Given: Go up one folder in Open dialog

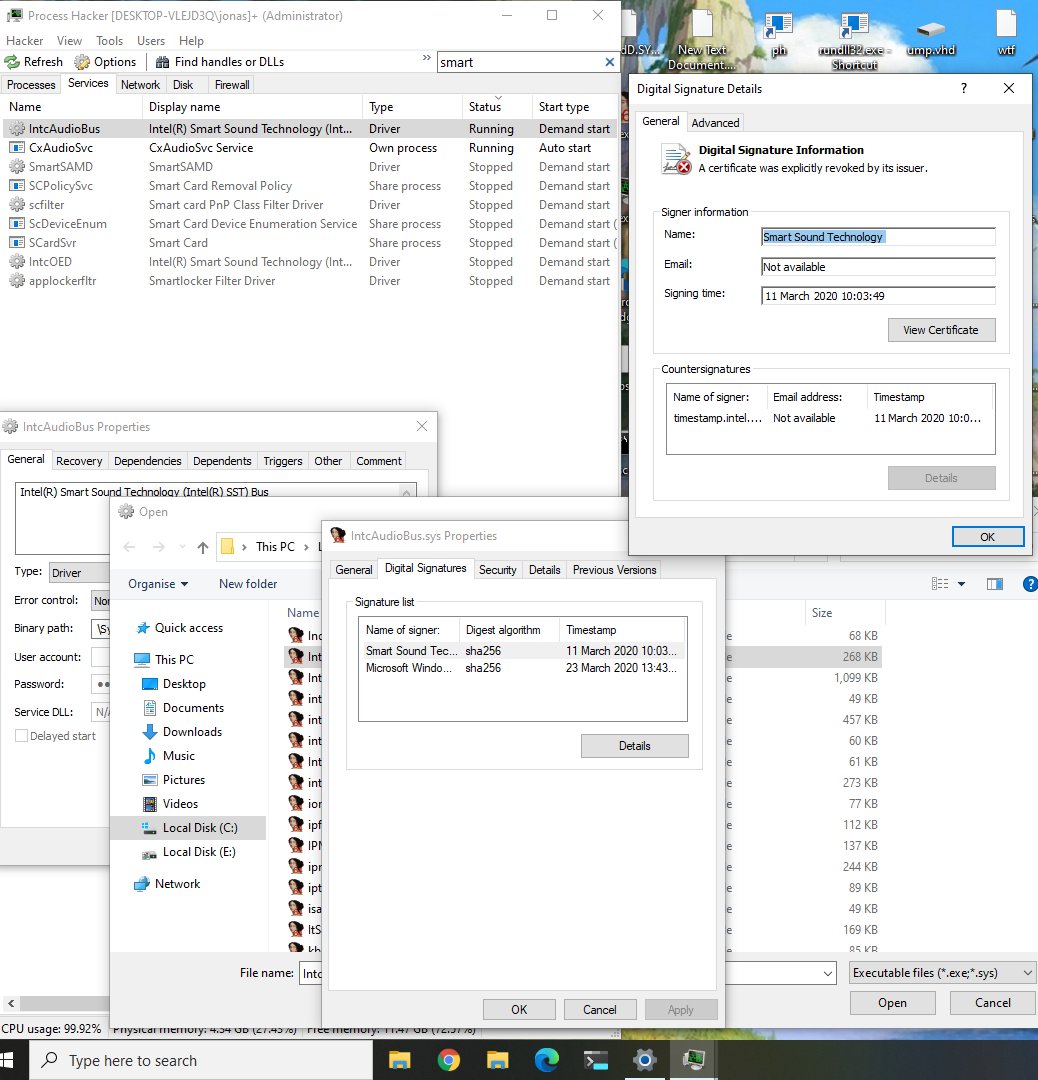Looking at the screenshot, I should click(x=203, y=548).
